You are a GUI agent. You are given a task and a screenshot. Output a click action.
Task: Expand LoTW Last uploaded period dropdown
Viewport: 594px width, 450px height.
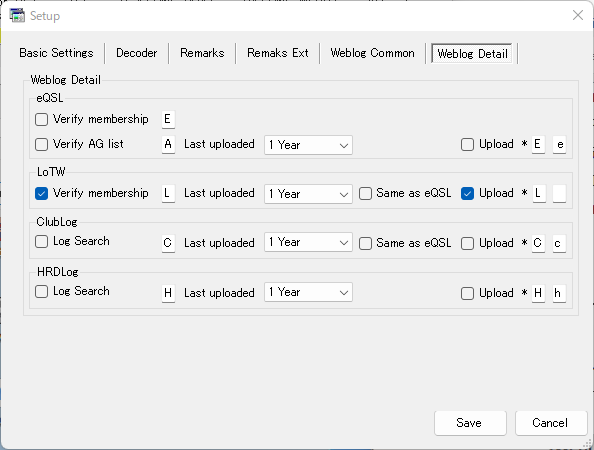308,194
